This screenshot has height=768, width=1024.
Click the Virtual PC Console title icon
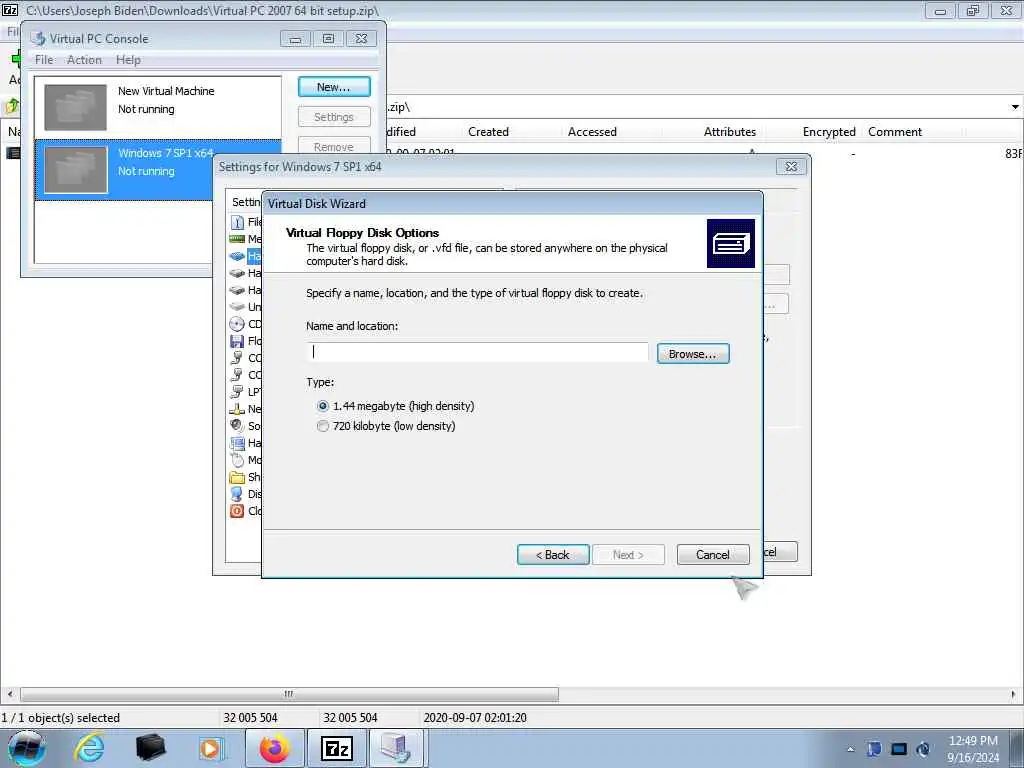click(x=38, y=39)
